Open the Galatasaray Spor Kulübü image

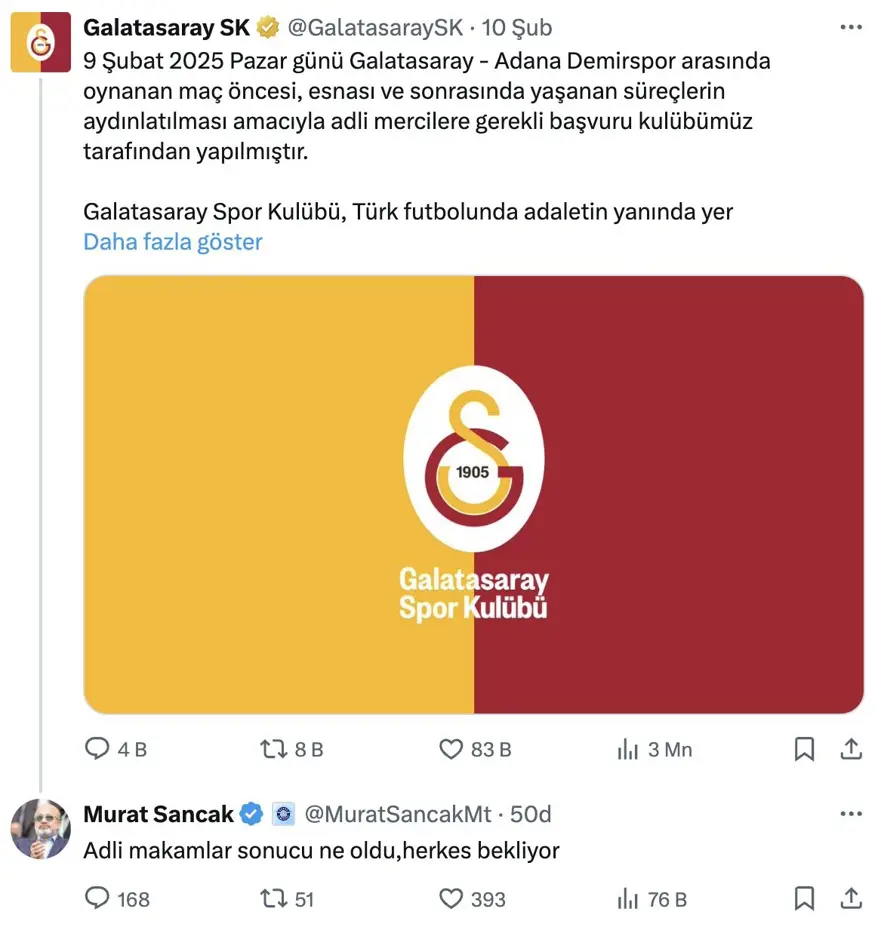(473, 495)
